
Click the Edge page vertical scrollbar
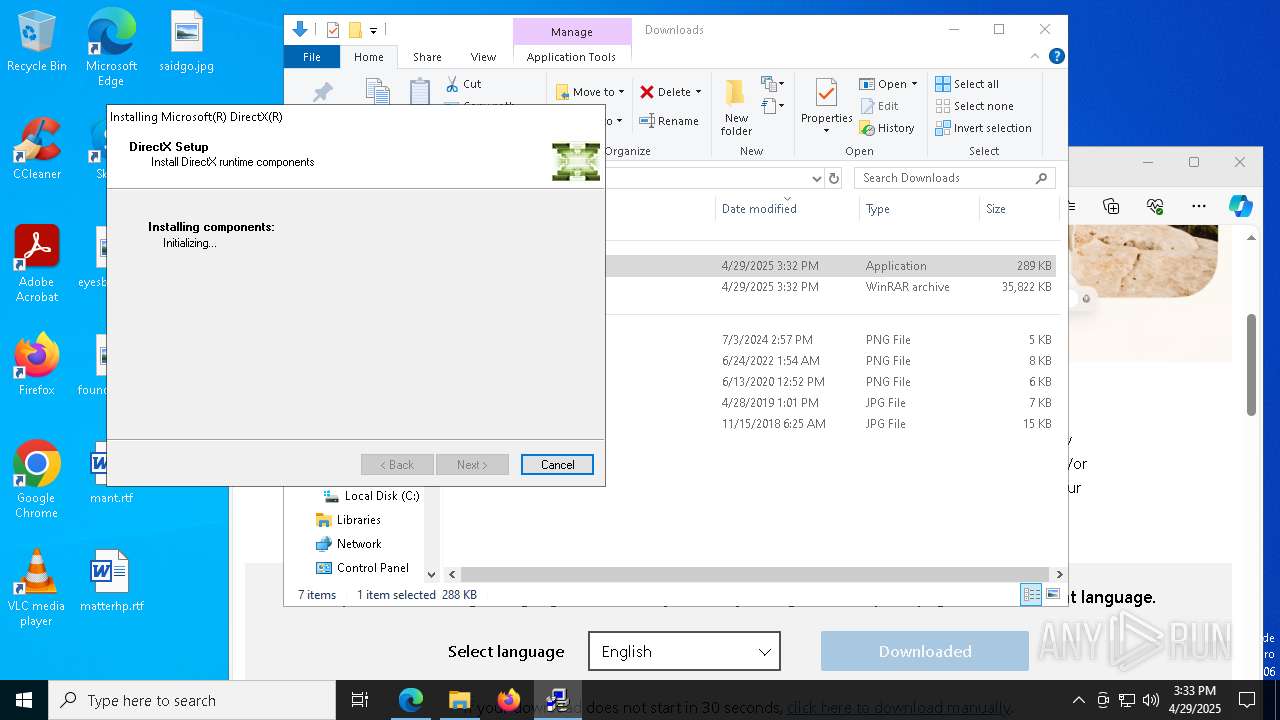(1251, 364)
